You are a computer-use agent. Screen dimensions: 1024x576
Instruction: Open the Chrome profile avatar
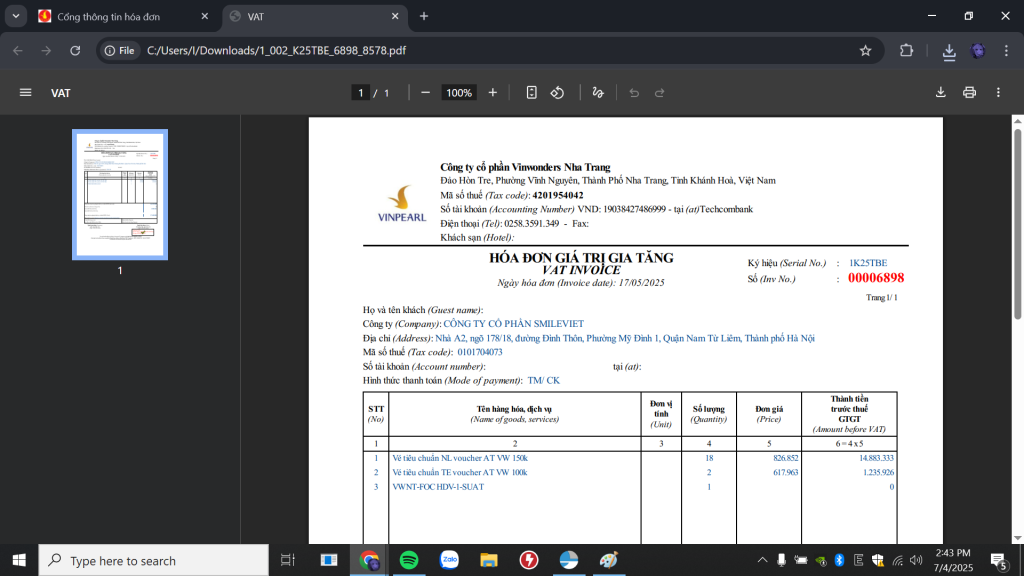pyautogui.click(x=978, y=50)
